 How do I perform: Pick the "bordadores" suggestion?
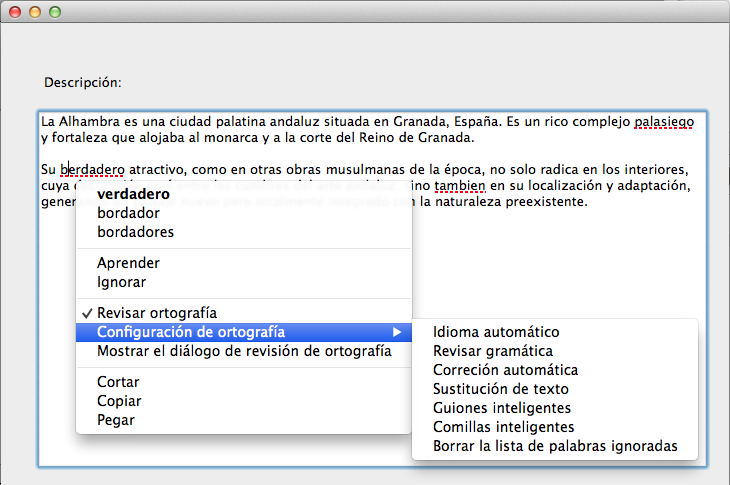[x=135, y=232]
